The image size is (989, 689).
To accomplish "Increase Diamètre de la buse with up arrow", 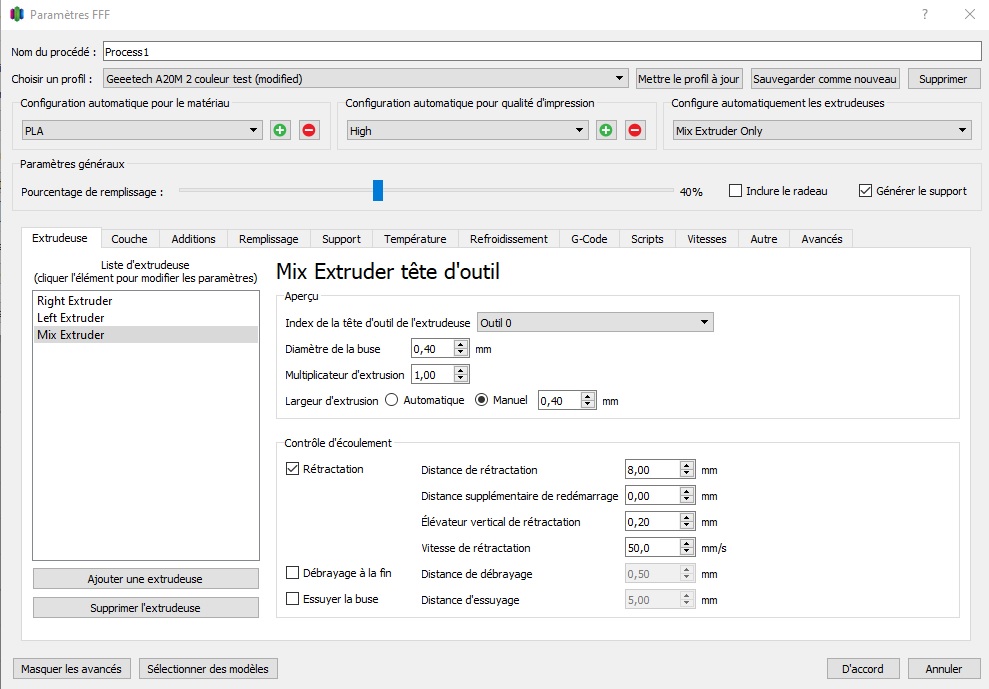I will click(x=460, y=344).
